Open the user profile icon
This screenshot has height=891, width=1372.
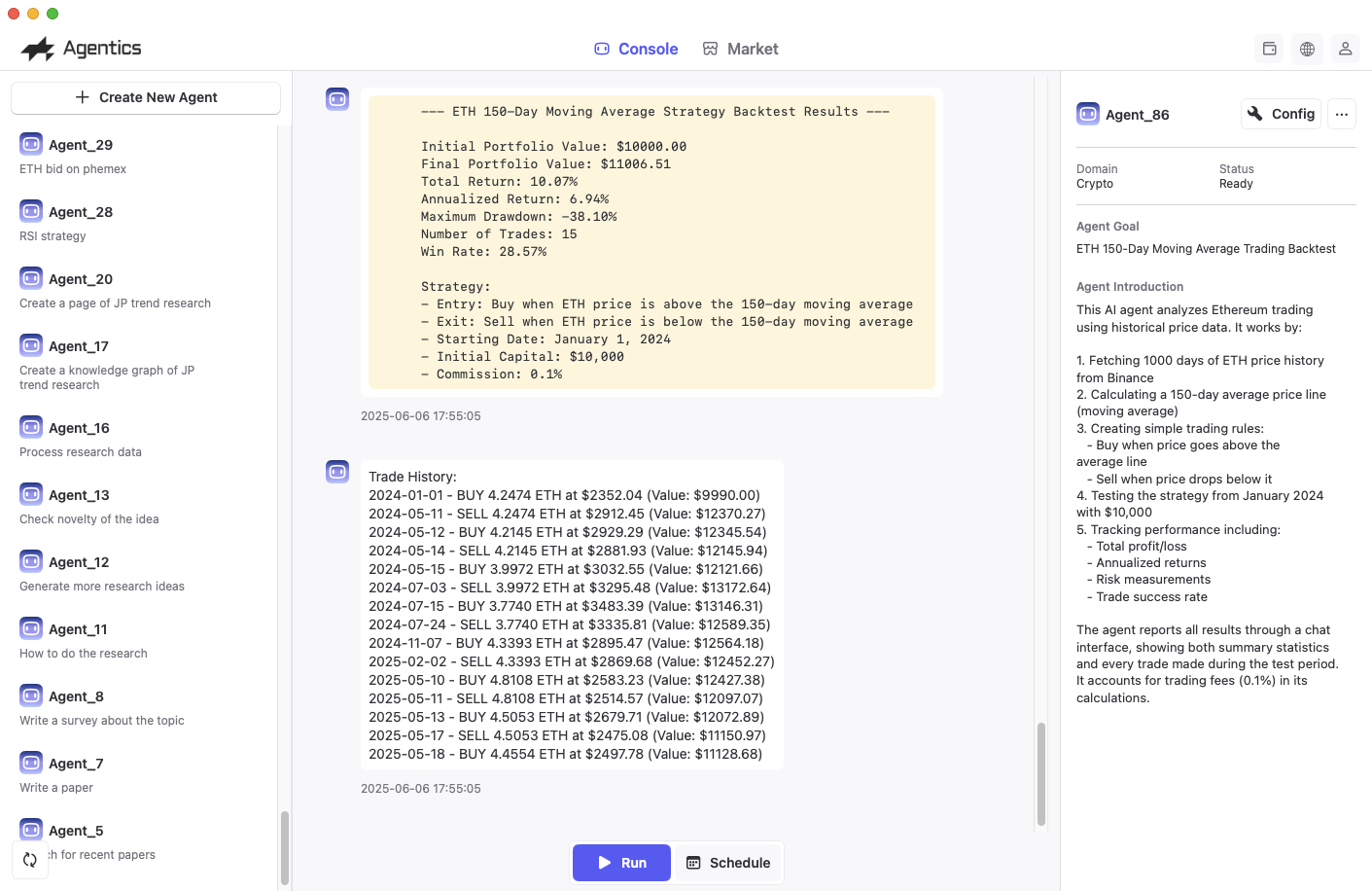[x=1345, y=49]
